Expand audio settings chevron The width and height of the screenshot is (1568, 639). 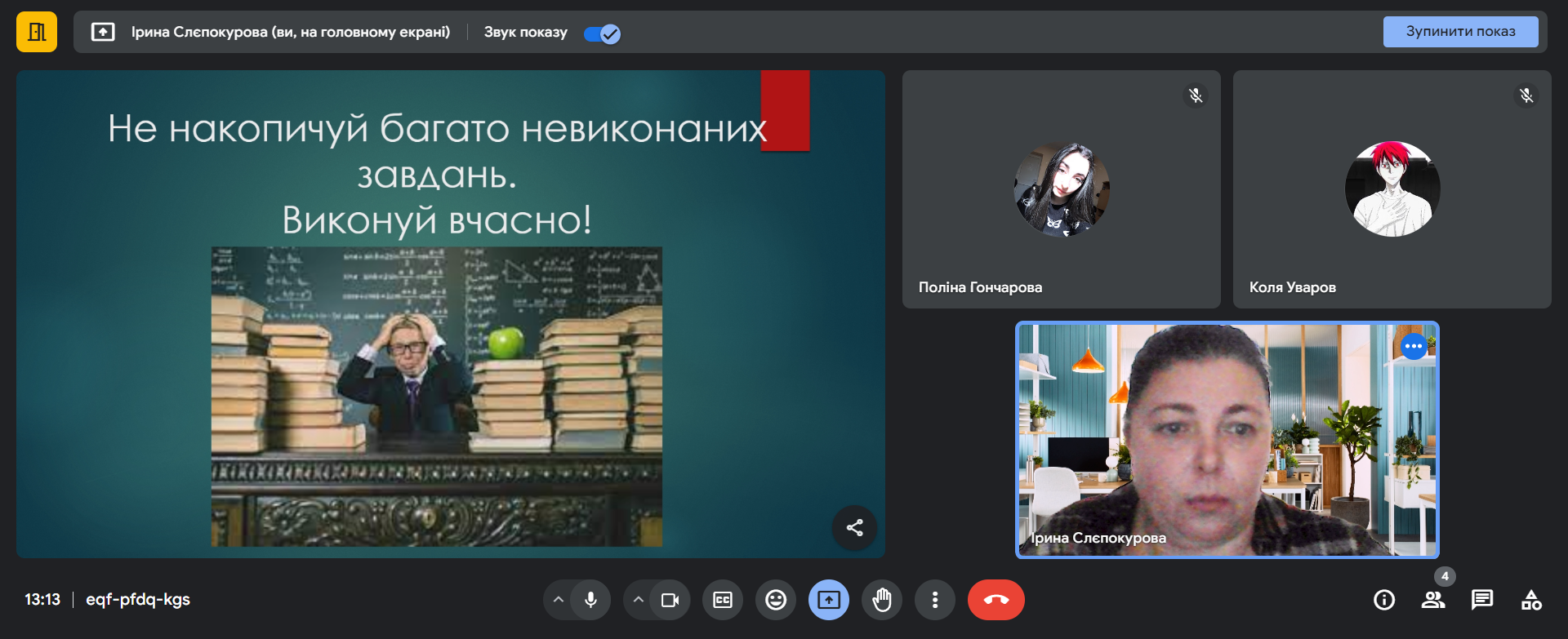click(x=559, y=600)
